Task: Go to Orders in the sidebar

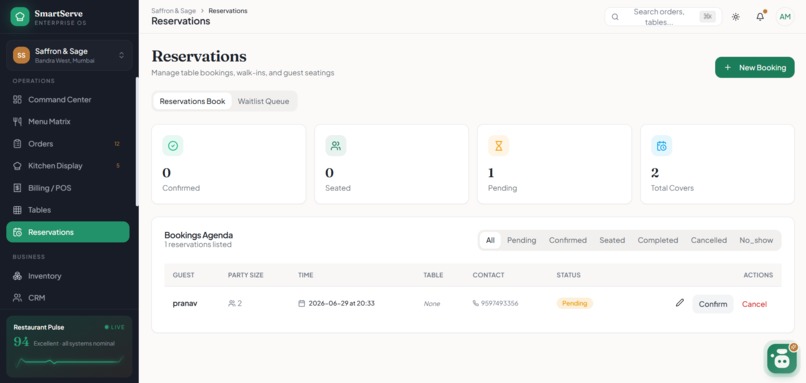Action: point(68,144)
